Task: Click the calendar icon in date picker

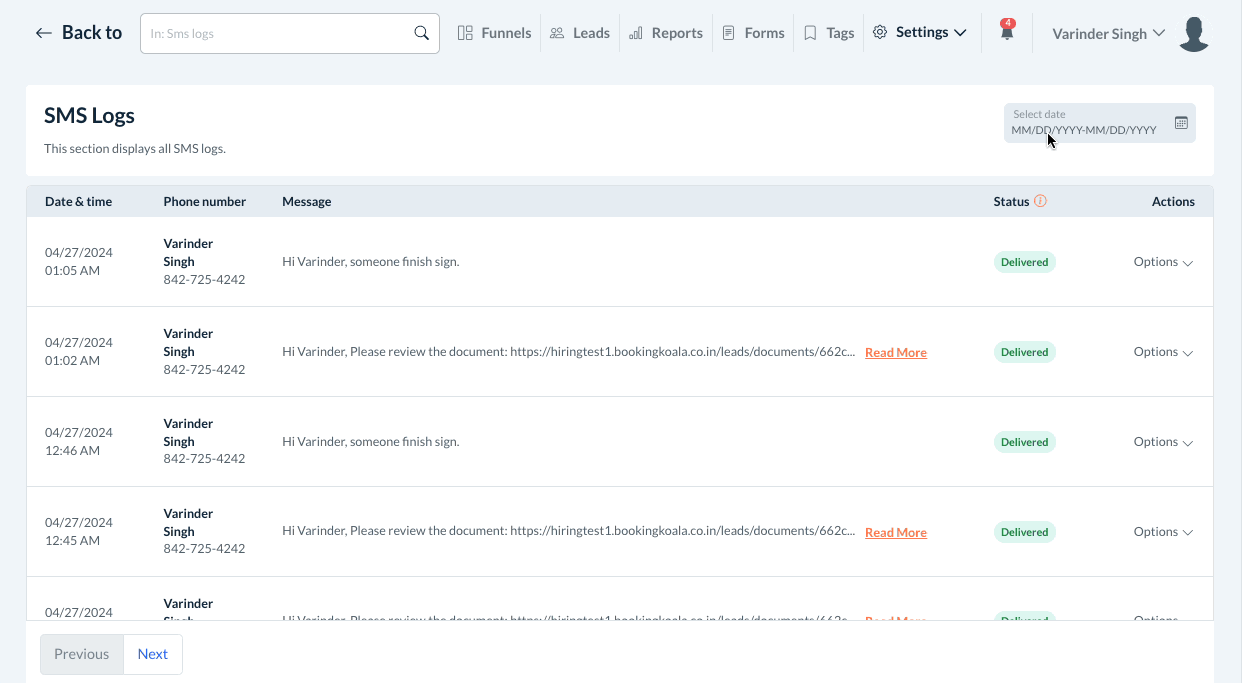Action: tap(1181, 123)
